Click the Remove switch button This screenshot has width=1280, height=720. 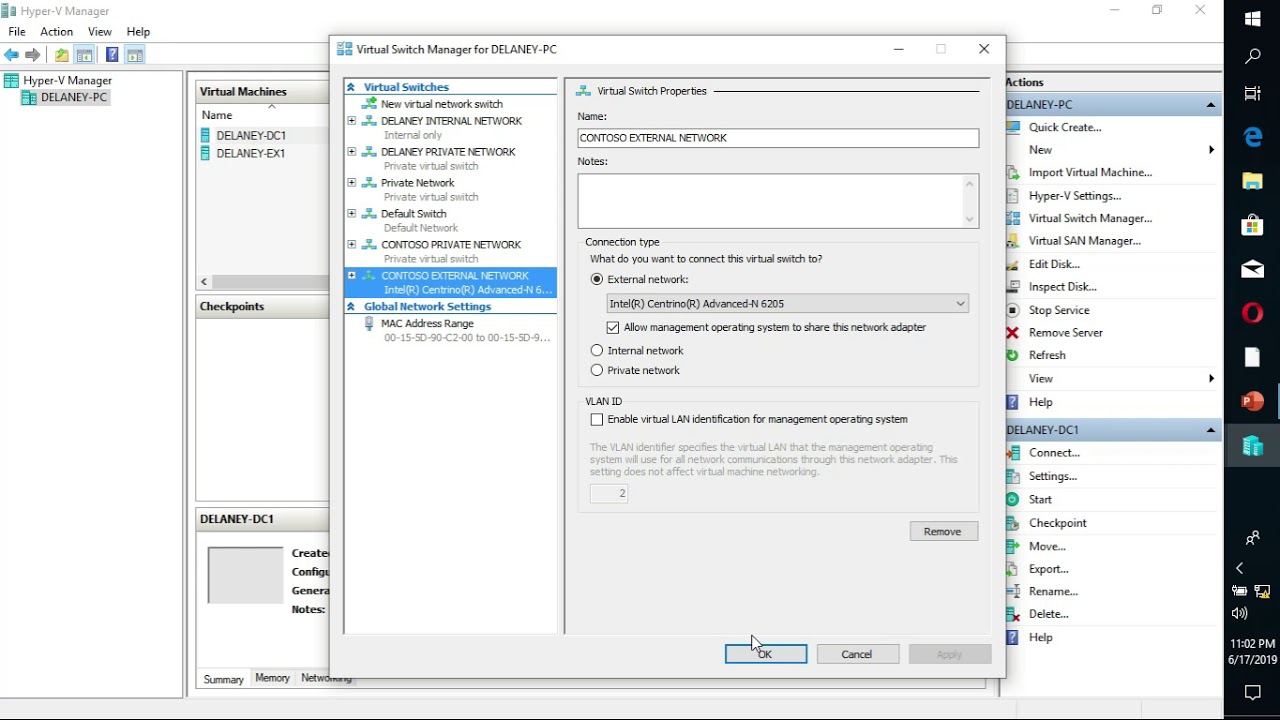[943, 532]
